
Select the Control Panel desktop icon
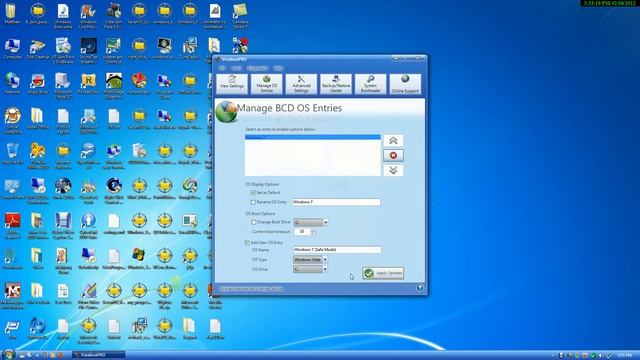[12, 189]
